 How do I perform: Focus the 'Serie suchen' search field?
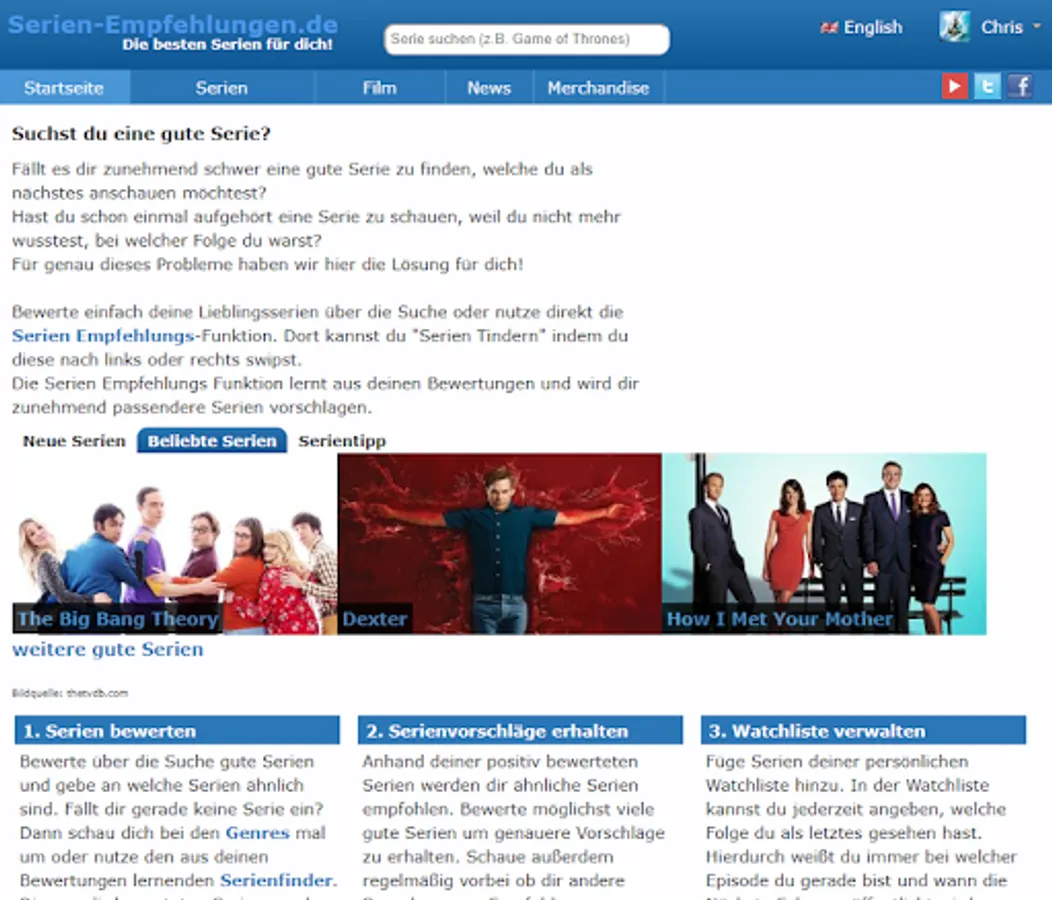coord(527,40)
